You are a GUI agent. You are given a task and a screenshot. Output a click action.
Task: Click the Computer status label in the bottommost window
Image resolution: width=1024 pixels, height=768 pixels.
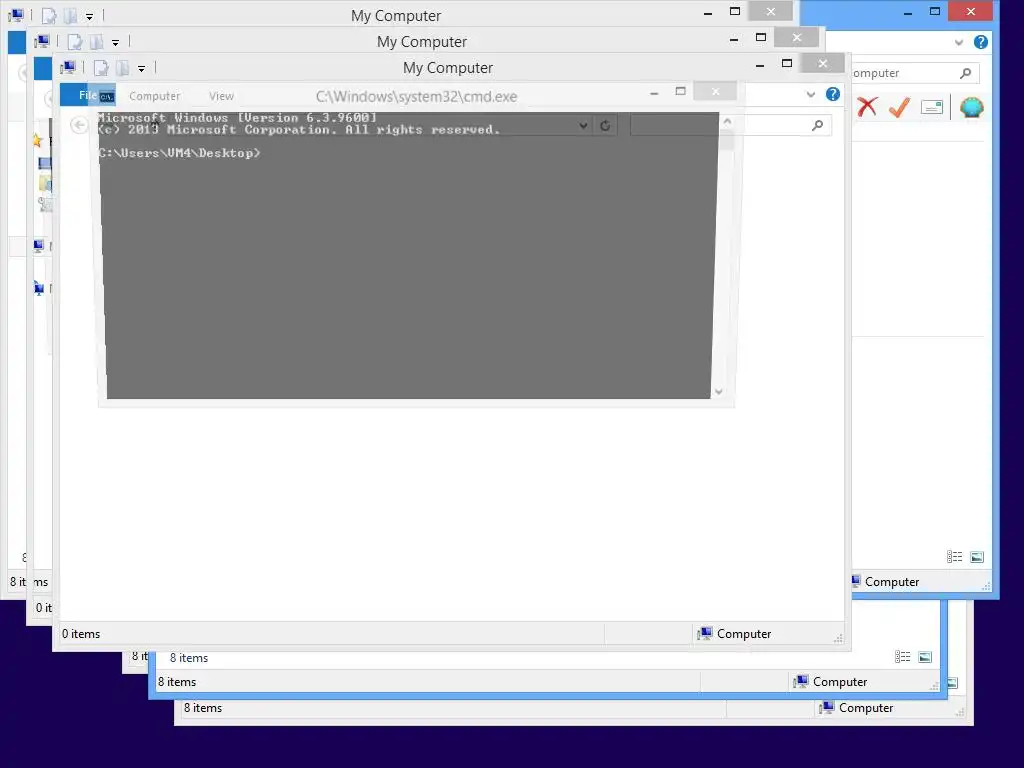[865, 708]
